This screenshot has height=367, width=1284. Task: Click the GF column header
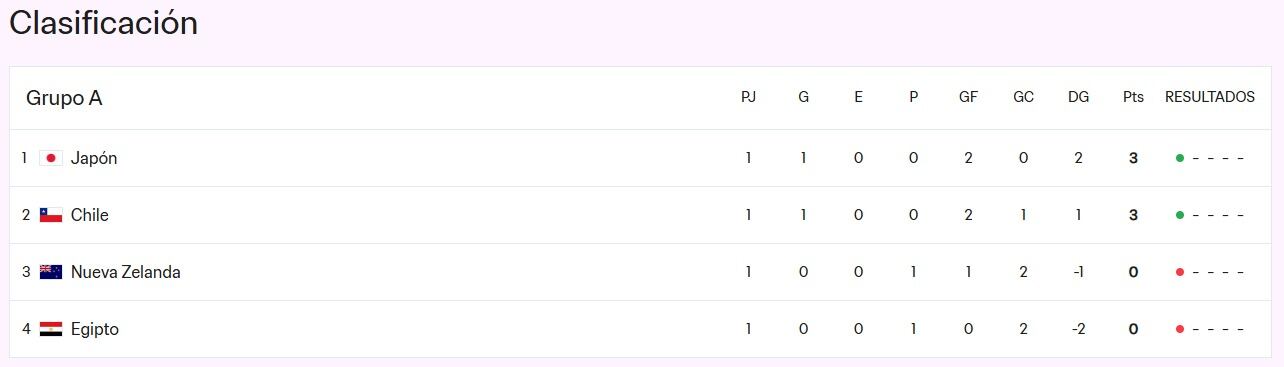(x=968, y=97)
